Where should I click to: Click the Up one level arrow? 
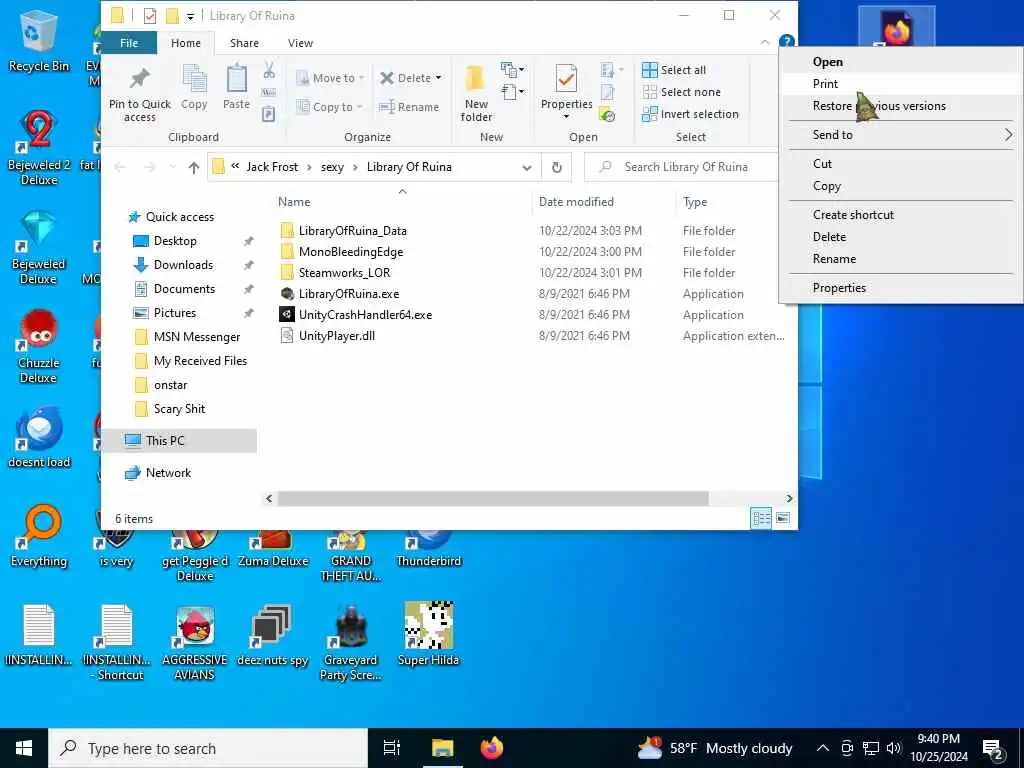tap(193, 167)
